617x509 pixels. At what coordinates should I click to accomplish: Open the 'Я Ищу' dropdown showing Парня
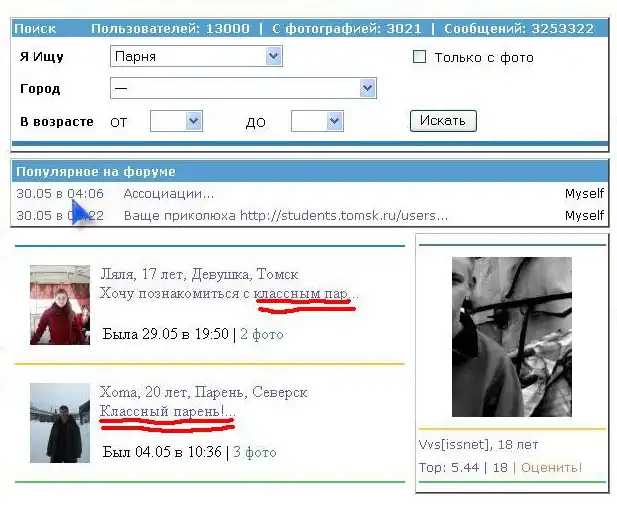196,57
